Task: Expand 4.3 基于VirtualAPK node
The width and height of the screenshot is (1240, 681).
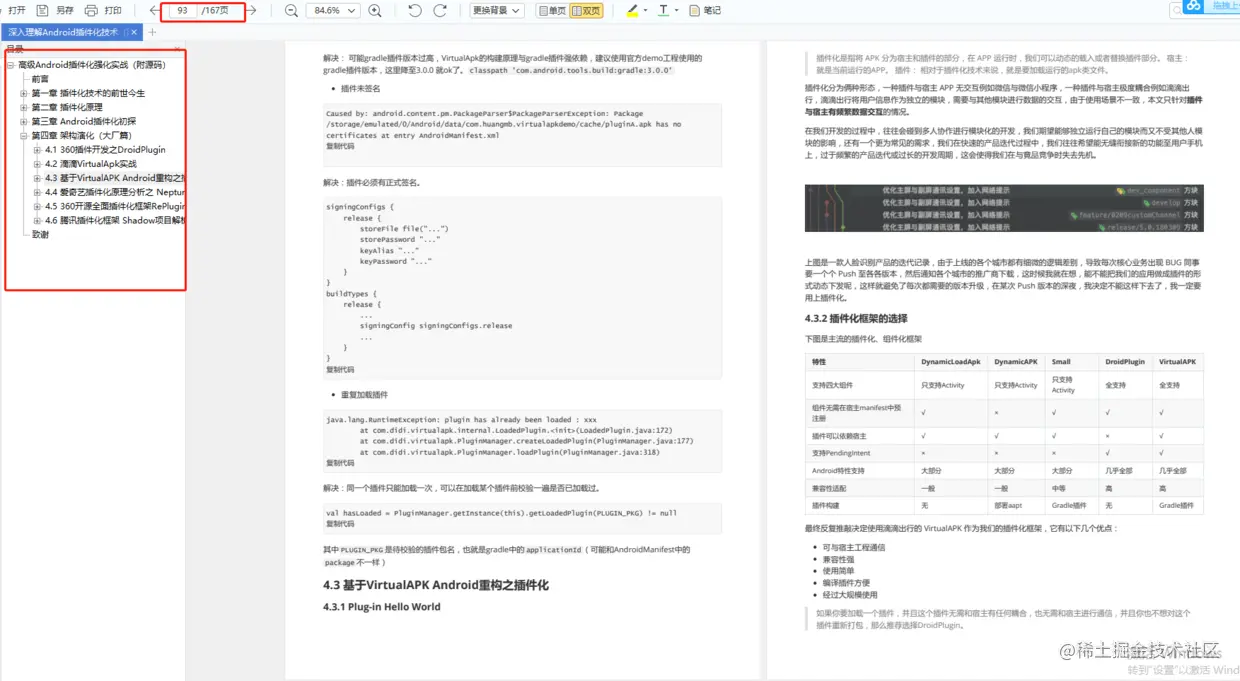Action: click(x=37, y=178)
